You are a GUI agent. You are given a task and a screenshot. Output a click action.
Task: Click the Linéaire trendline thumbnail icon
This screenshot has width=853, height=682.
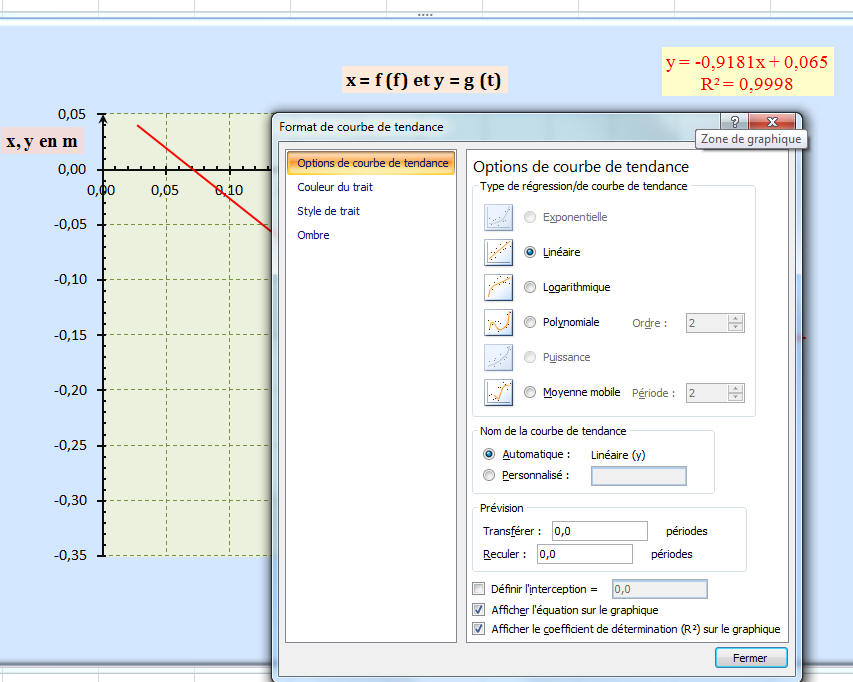pyautogui.click(x=498, y=252)
